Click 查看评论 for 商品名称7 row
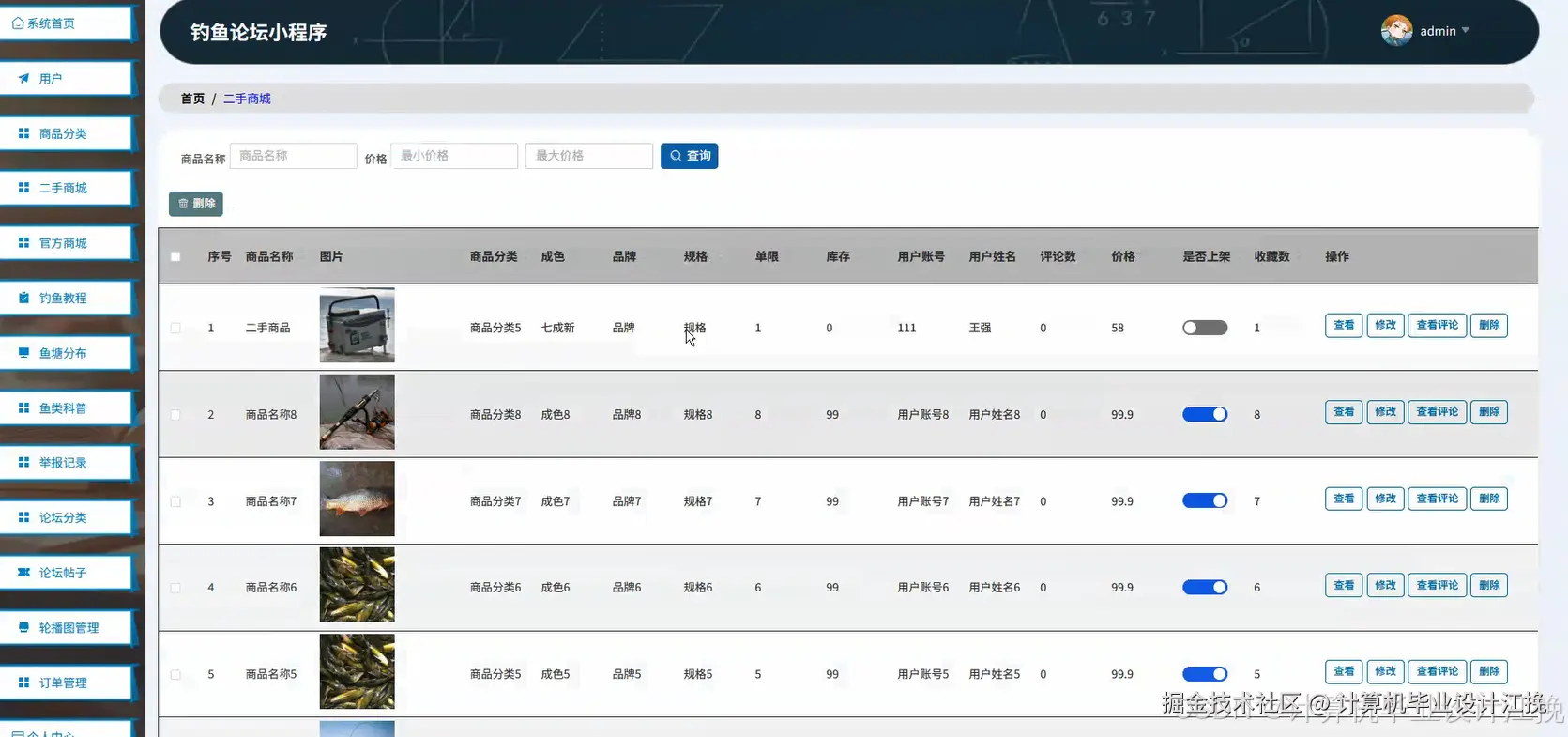 coord(1437,499)
